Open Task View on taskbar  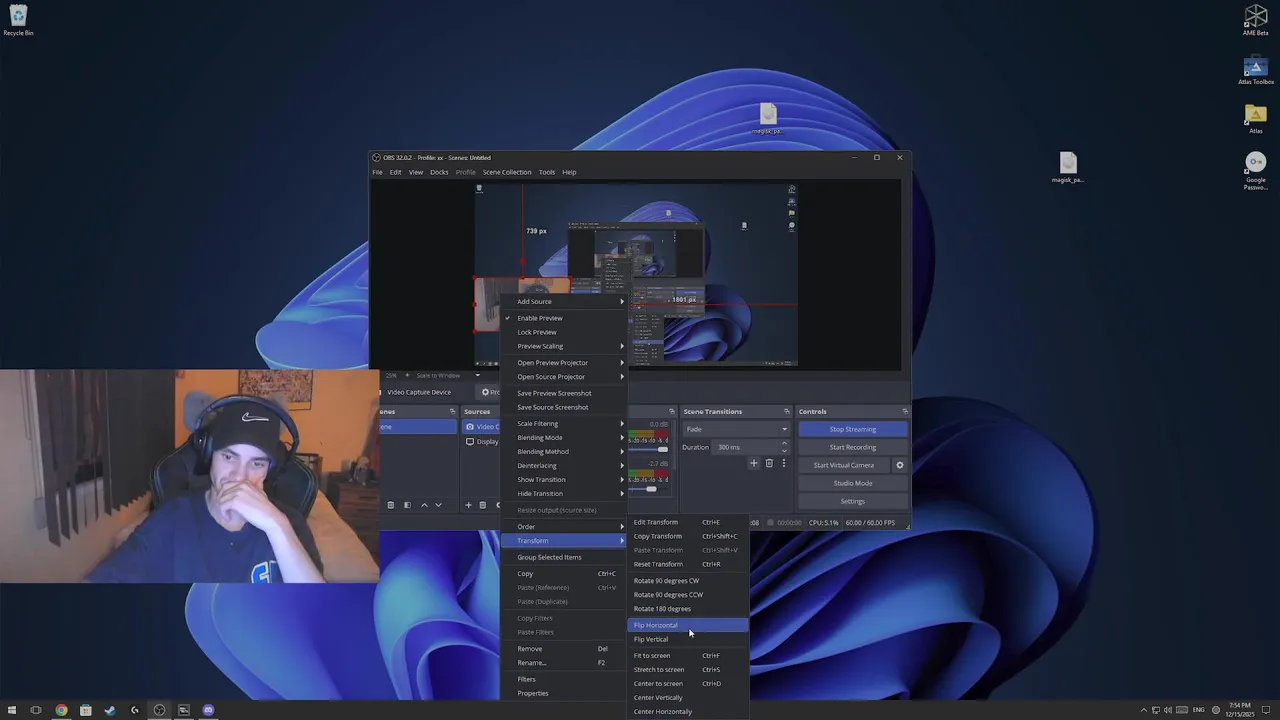36,710
